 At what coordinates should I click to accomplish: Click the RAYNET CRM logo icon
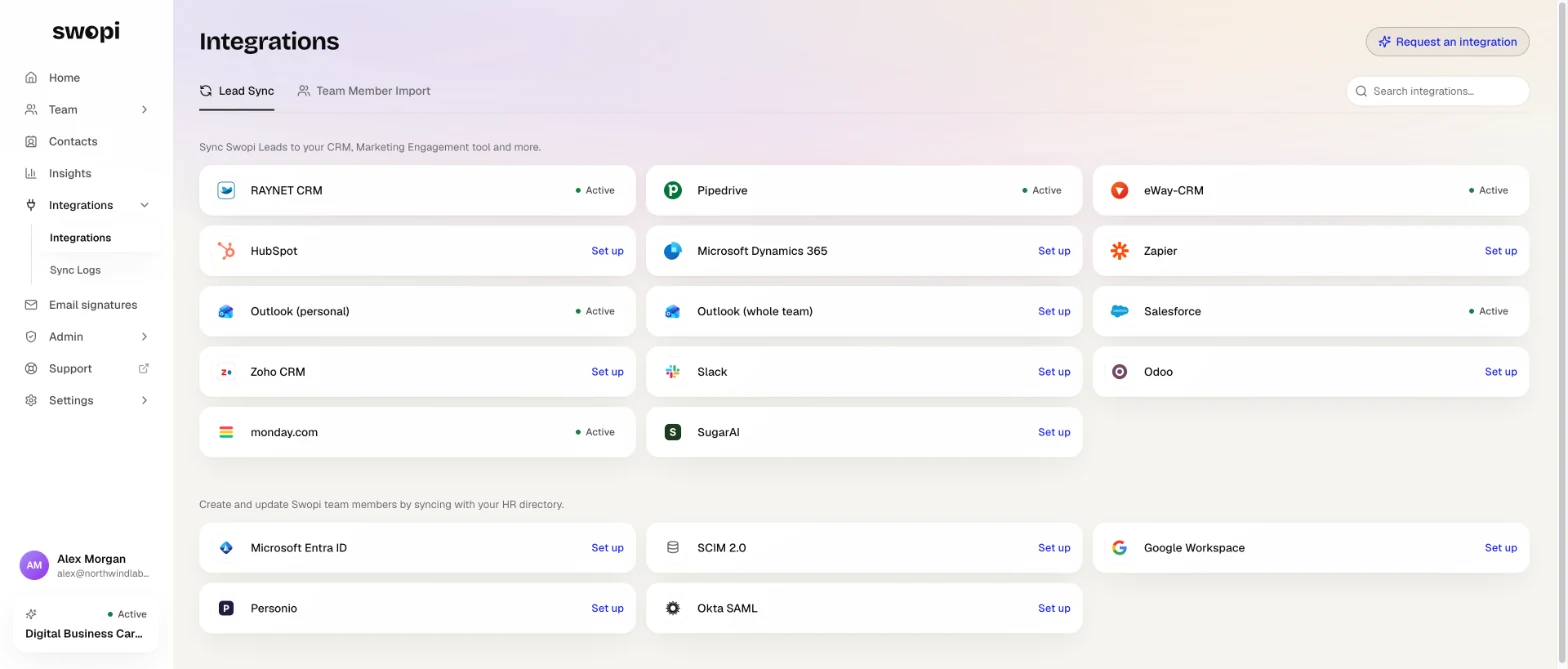[x=226, y=190]
